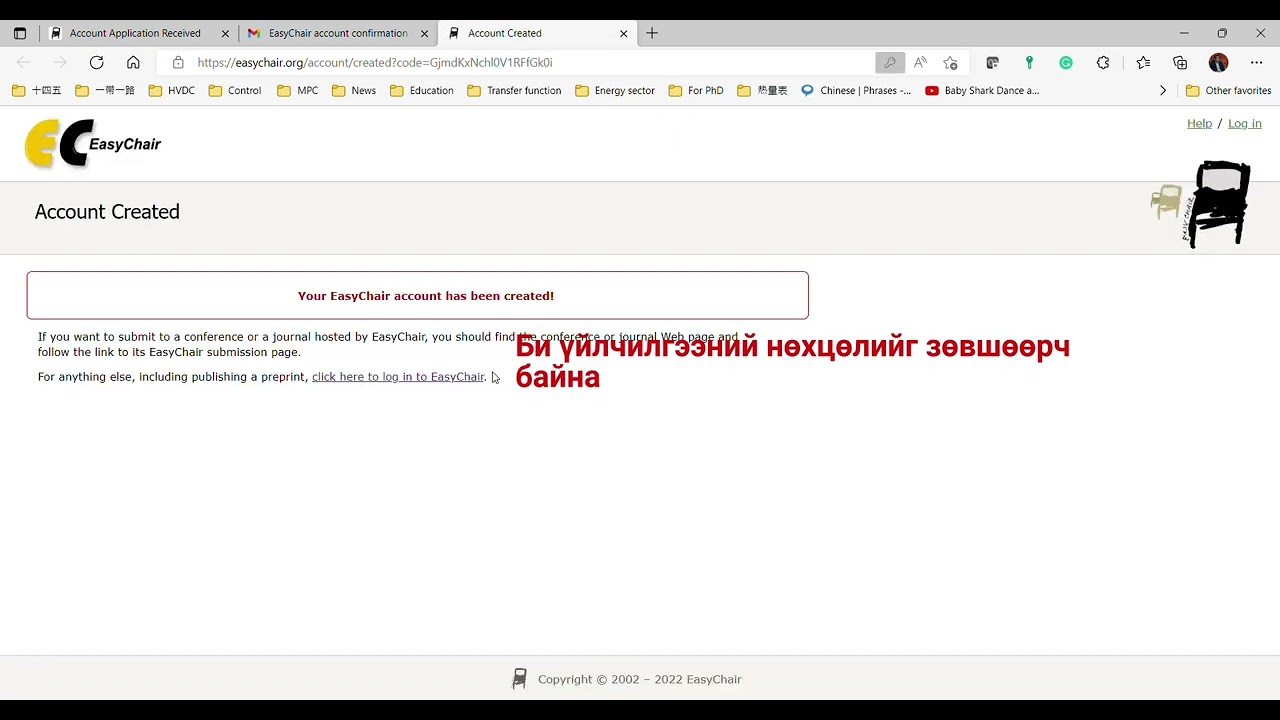Open the Chinese Phrases bookmark
1280x720 pixels.
[x=856, y=90]
